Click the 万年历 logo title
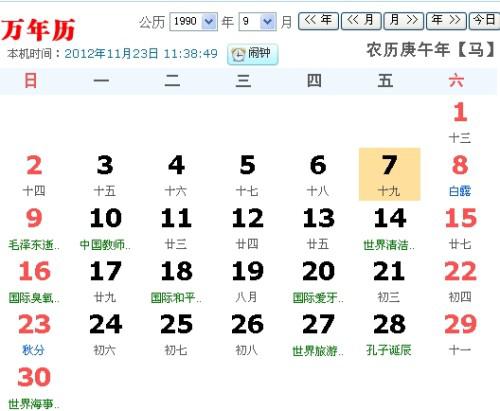500x411 pixels. 38,30
